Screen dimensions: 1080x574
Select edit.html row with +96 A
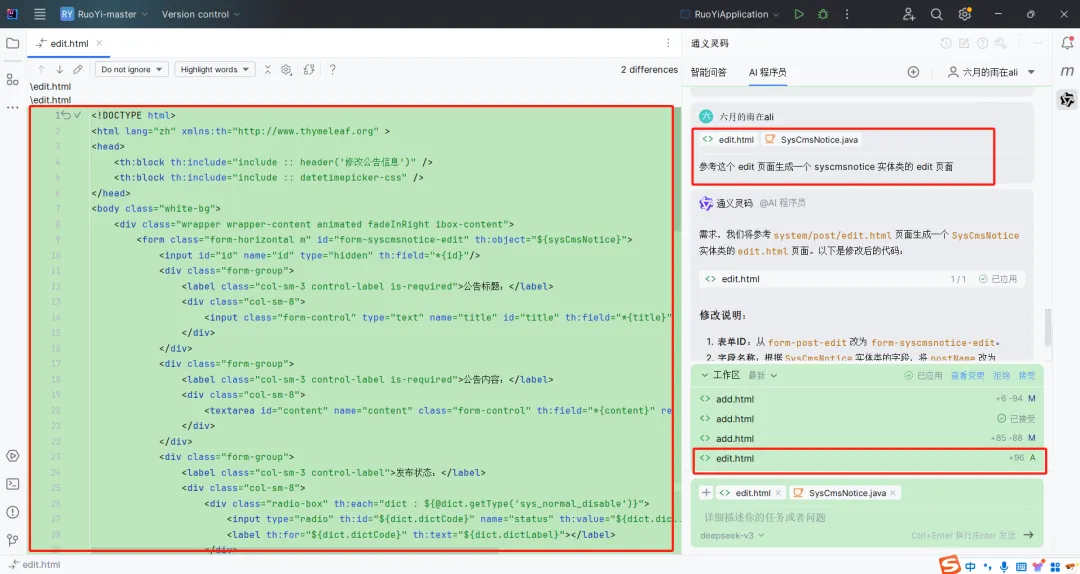point(868,458)
